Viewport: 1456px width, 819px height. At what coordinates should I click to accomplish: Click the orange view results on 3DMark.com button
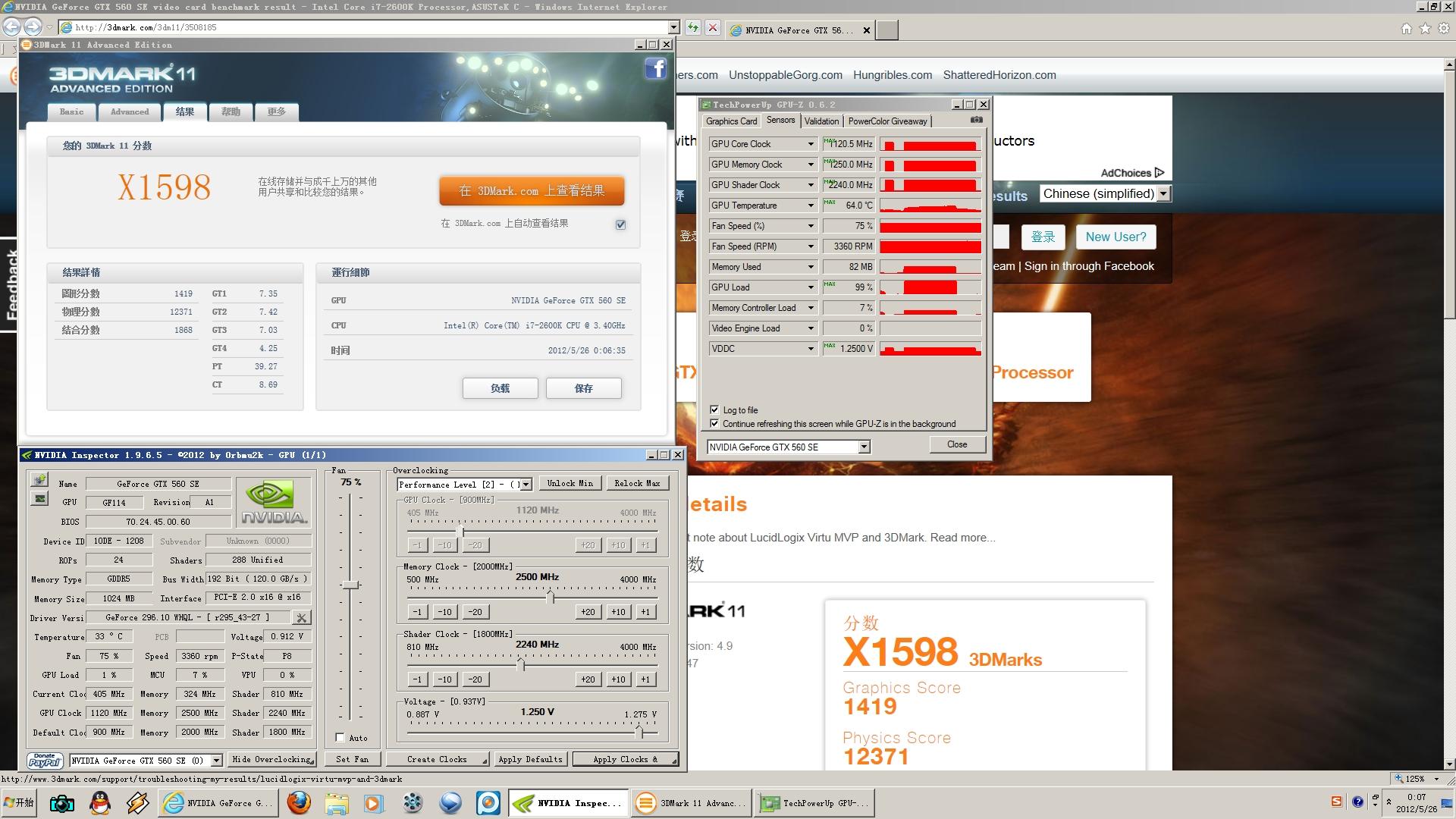pos(532,191)
